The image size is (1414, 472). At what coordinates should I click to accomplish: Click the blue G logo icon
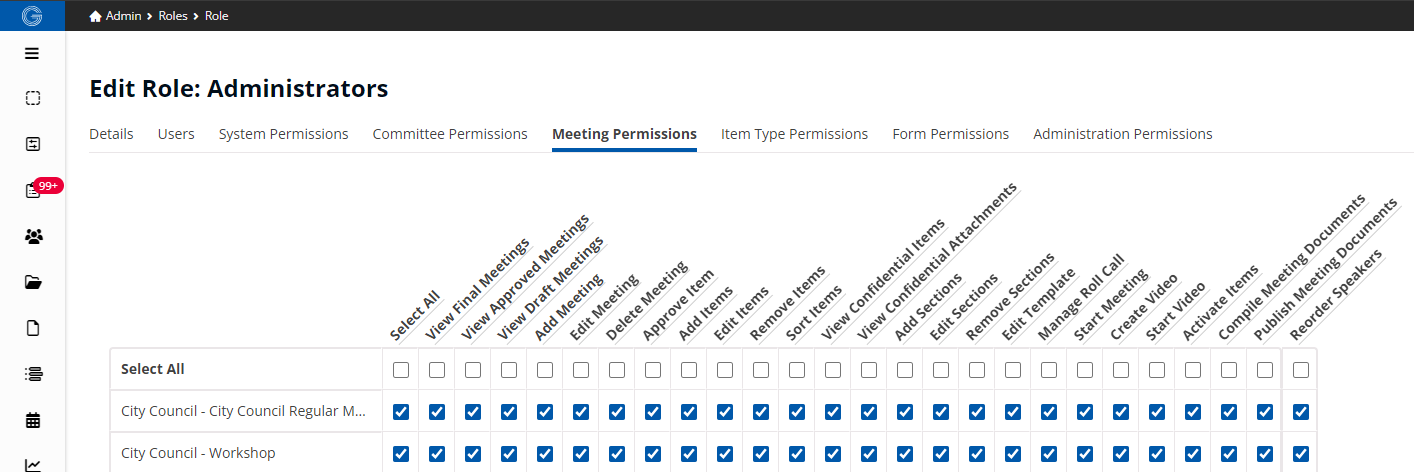tap(32, 16)
